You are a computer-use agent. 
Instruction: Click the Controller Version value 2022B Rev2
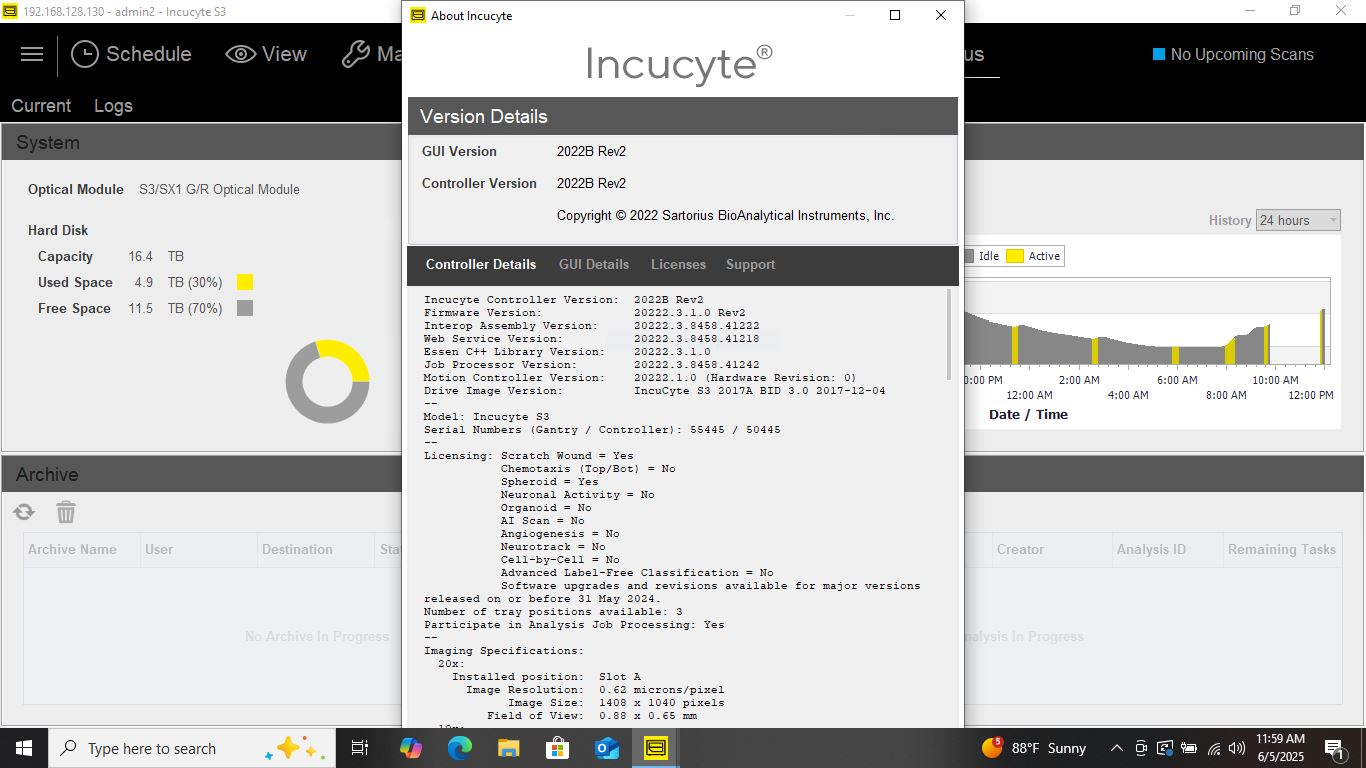coord(591,184)
